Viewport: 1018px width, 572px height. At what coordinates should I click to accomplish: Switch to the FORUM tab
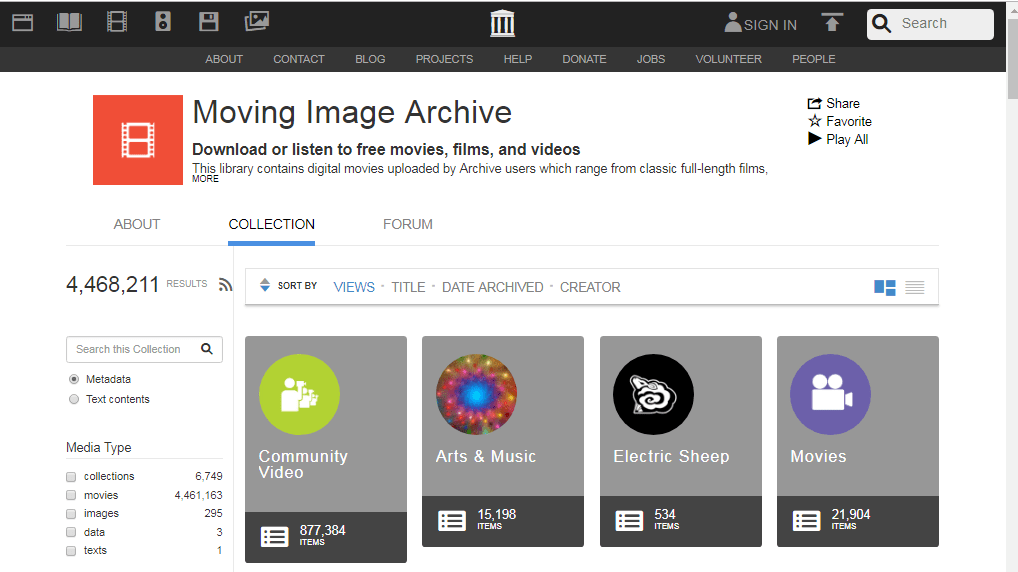[408, 224]
